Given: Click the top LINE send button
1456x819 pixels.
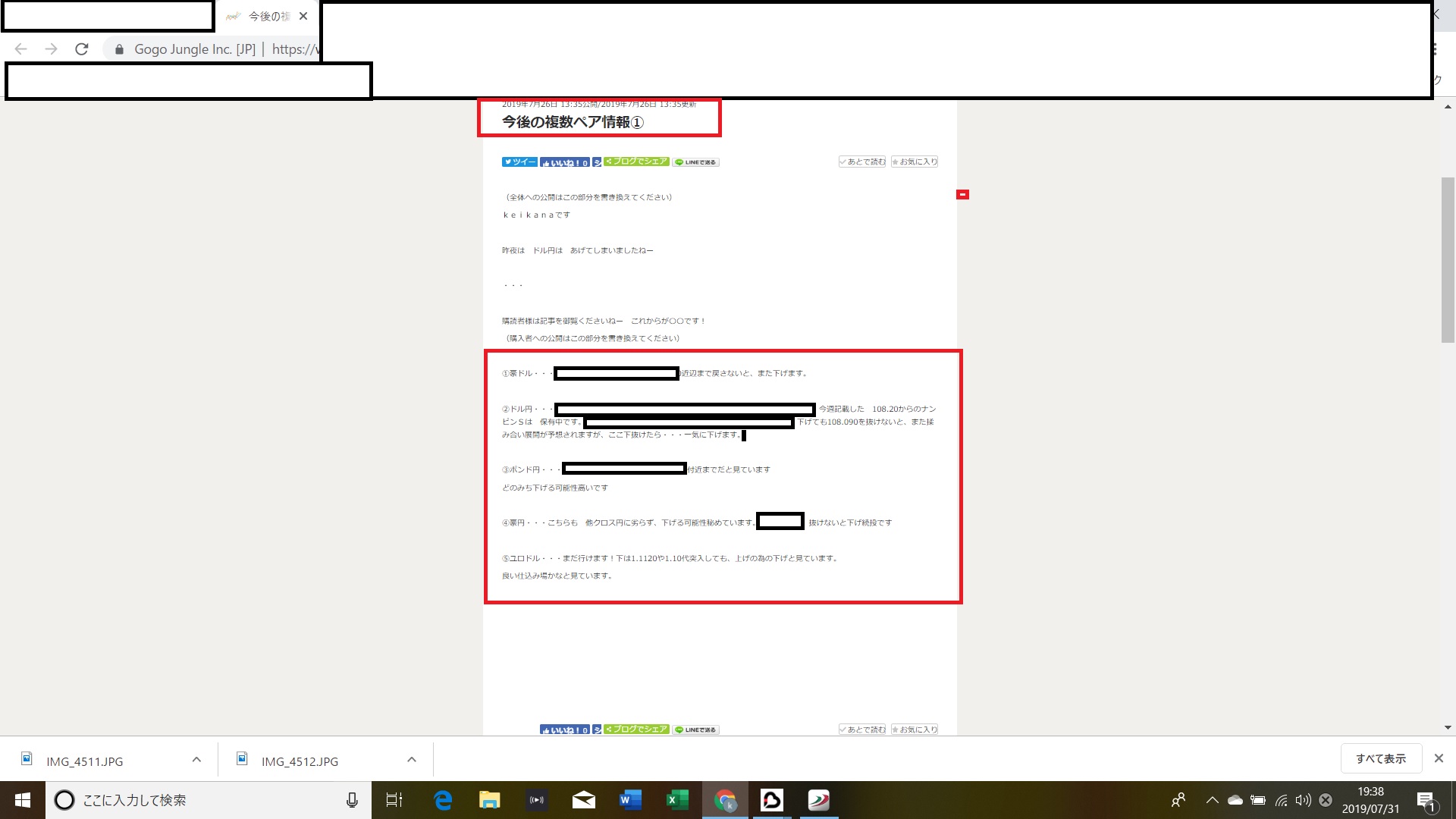Looking at the screenshot, I should click(695, 162).
